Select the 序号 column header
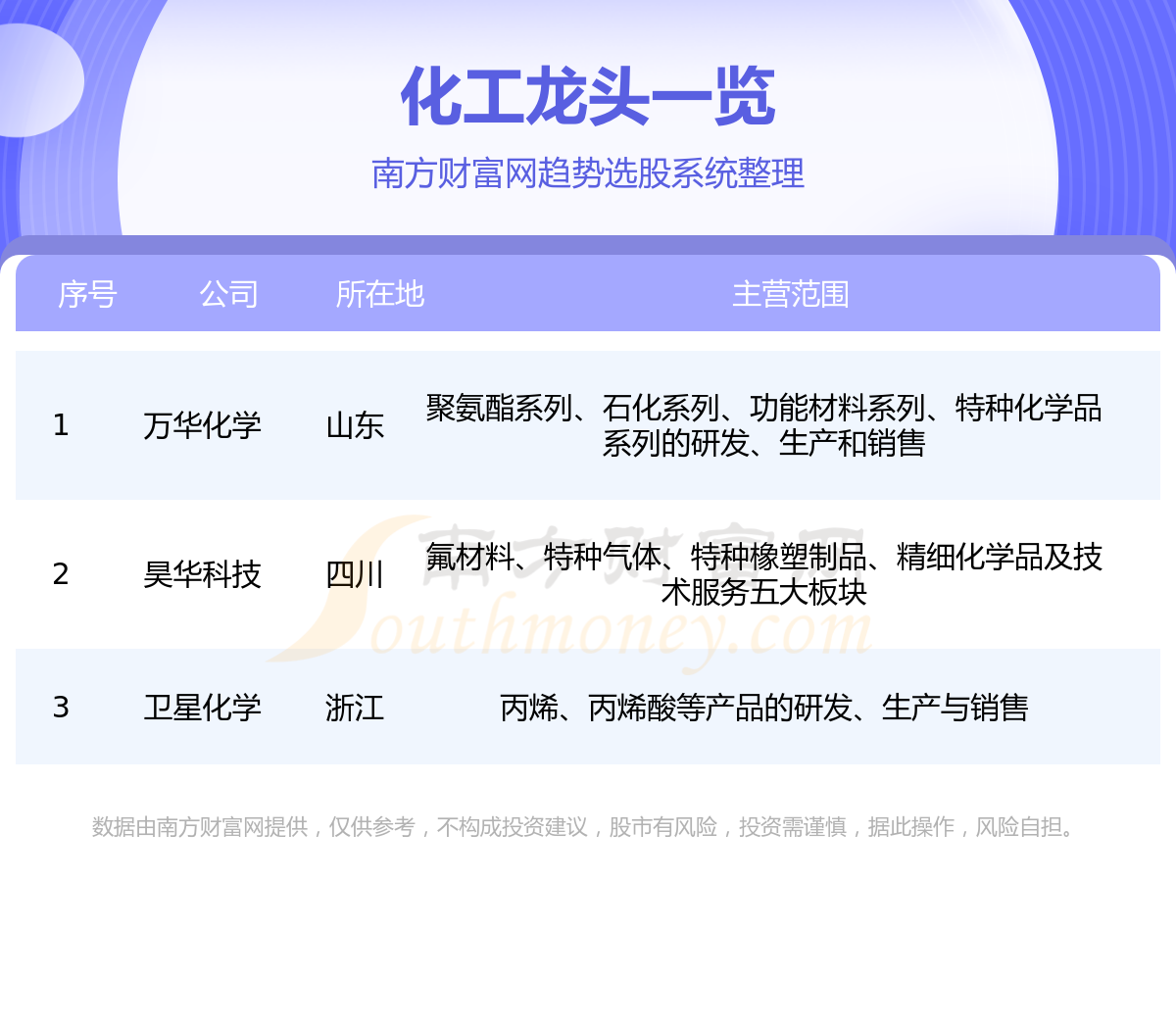 point(87,294)
